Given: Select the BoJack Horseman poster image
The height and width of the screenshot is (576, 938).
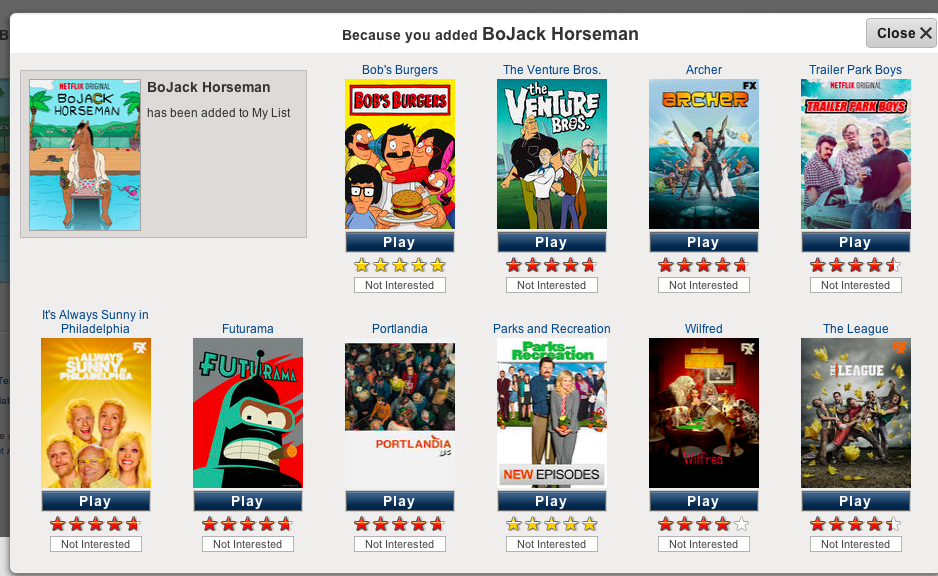Looking at the screenshot, I should 85,155.
